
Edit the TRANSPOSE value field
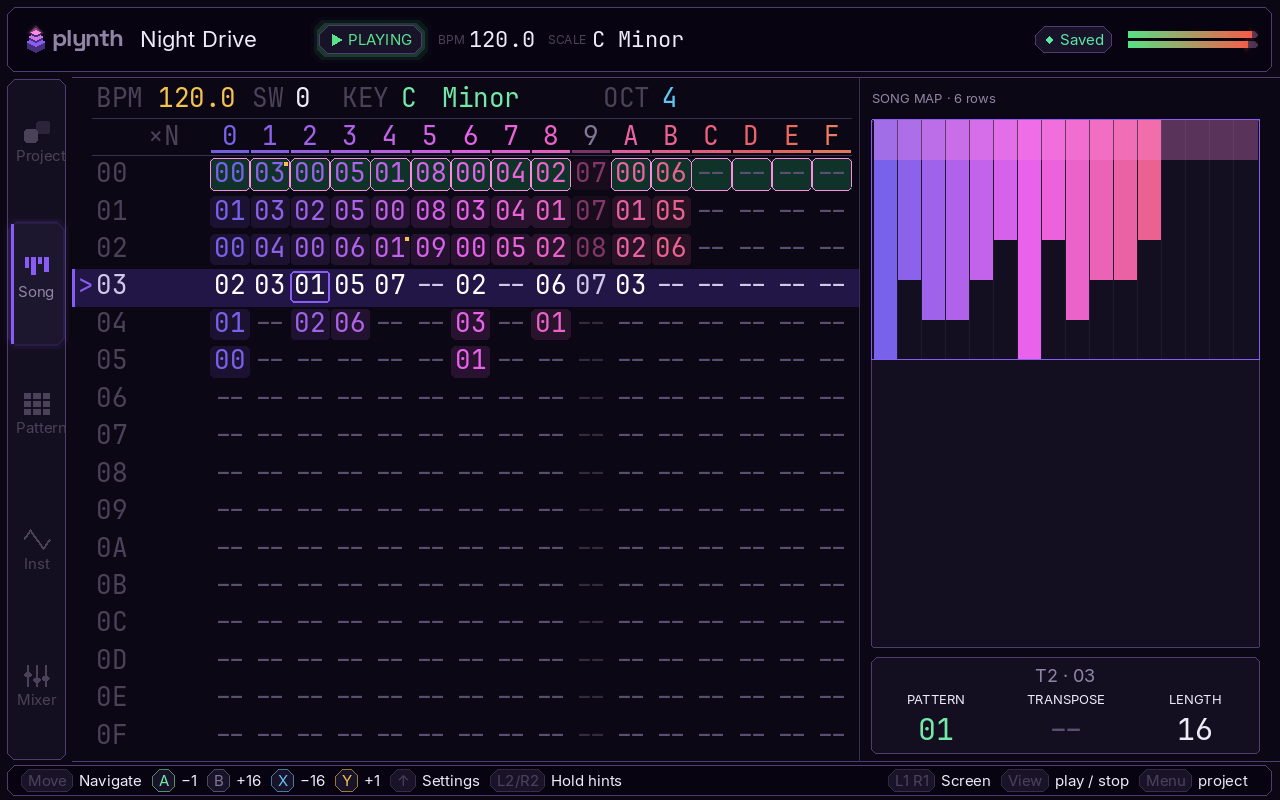coord(1066,730)
